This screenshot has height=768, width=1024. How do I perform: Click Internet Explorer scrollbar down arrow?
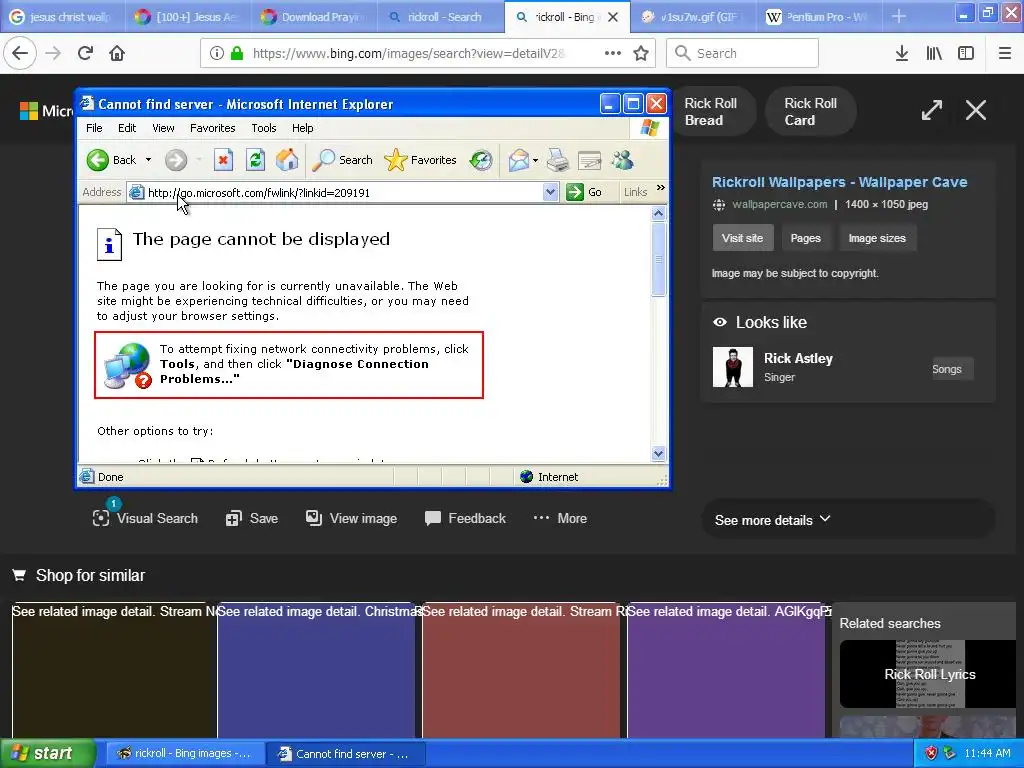pyautogui.click(x=658, y=453)
